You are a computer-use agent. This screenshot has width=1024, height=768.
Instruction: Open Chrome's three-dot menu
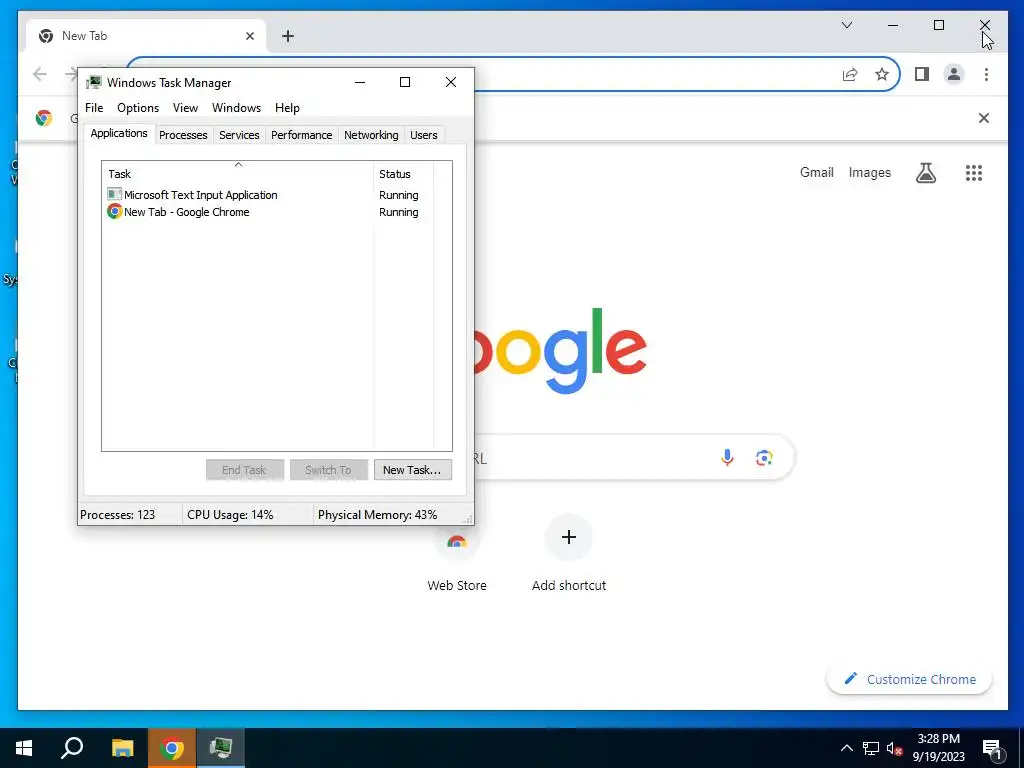point(986,74)
